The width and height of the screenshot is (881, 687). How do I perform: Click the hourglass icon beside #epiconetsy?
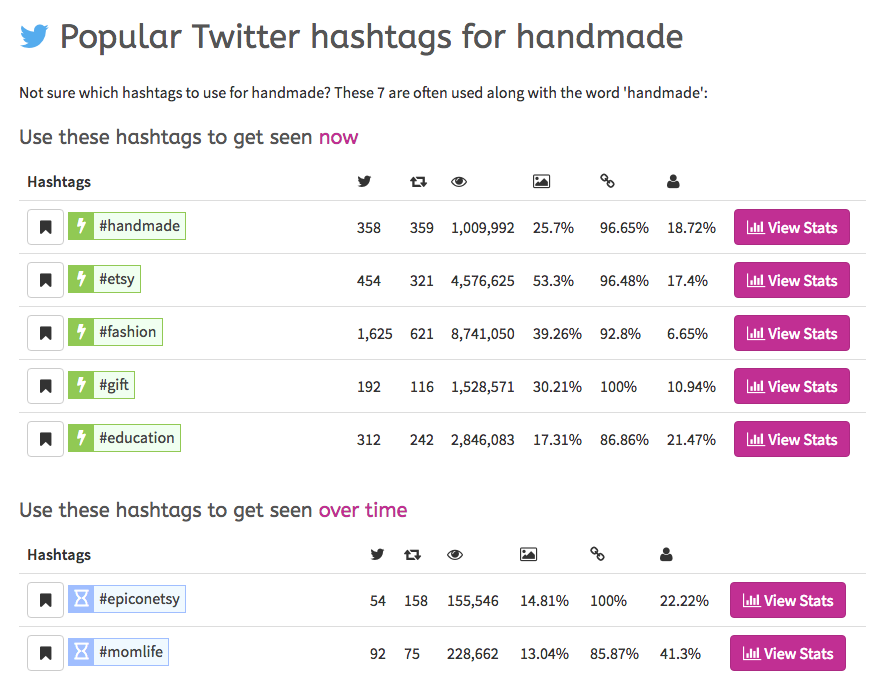81,600
